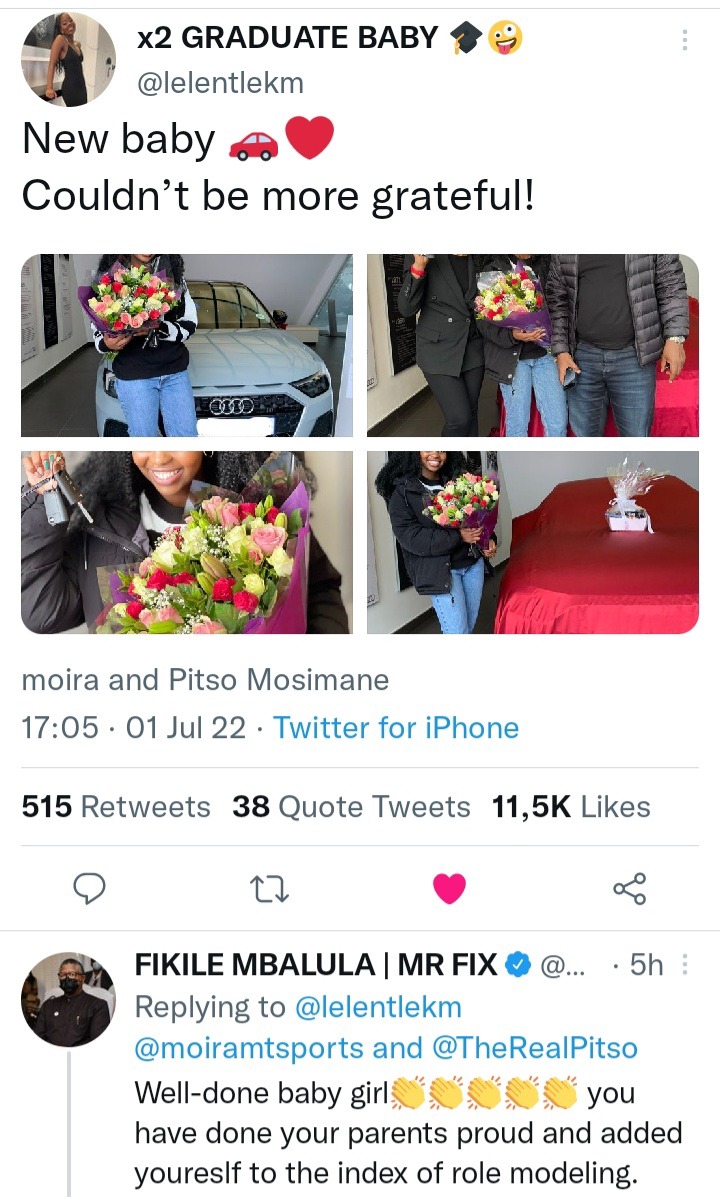Viewport: 720px width, 1197px height.
Task: Open photo of woman with white Audi
Action: (187, 345)
